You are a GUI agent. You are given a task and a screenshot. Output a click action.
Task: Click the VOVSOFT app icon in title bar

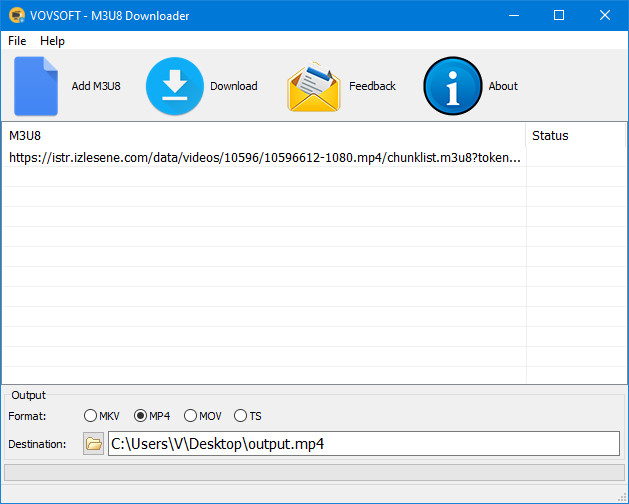click(x=17, y=16)
